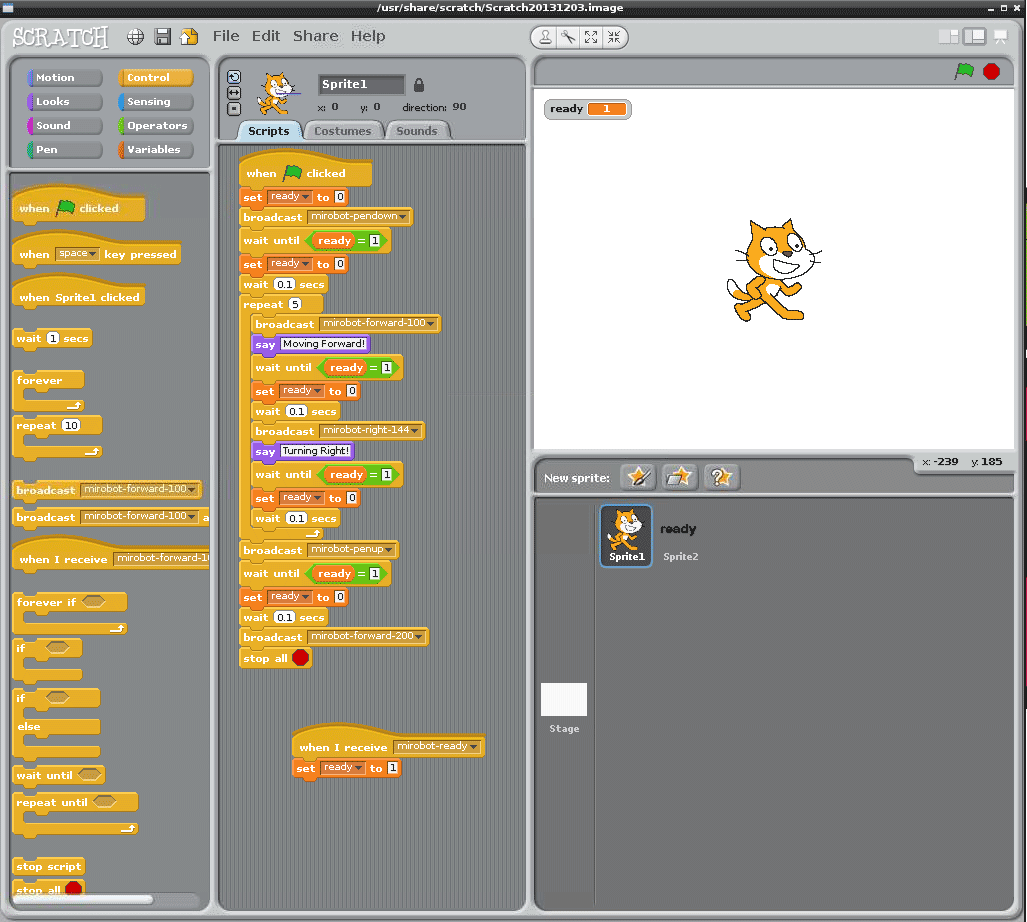The width and height of the screenshot is (1027, 922).
Task: Select the Operators block category
Action: coord(156,125)
